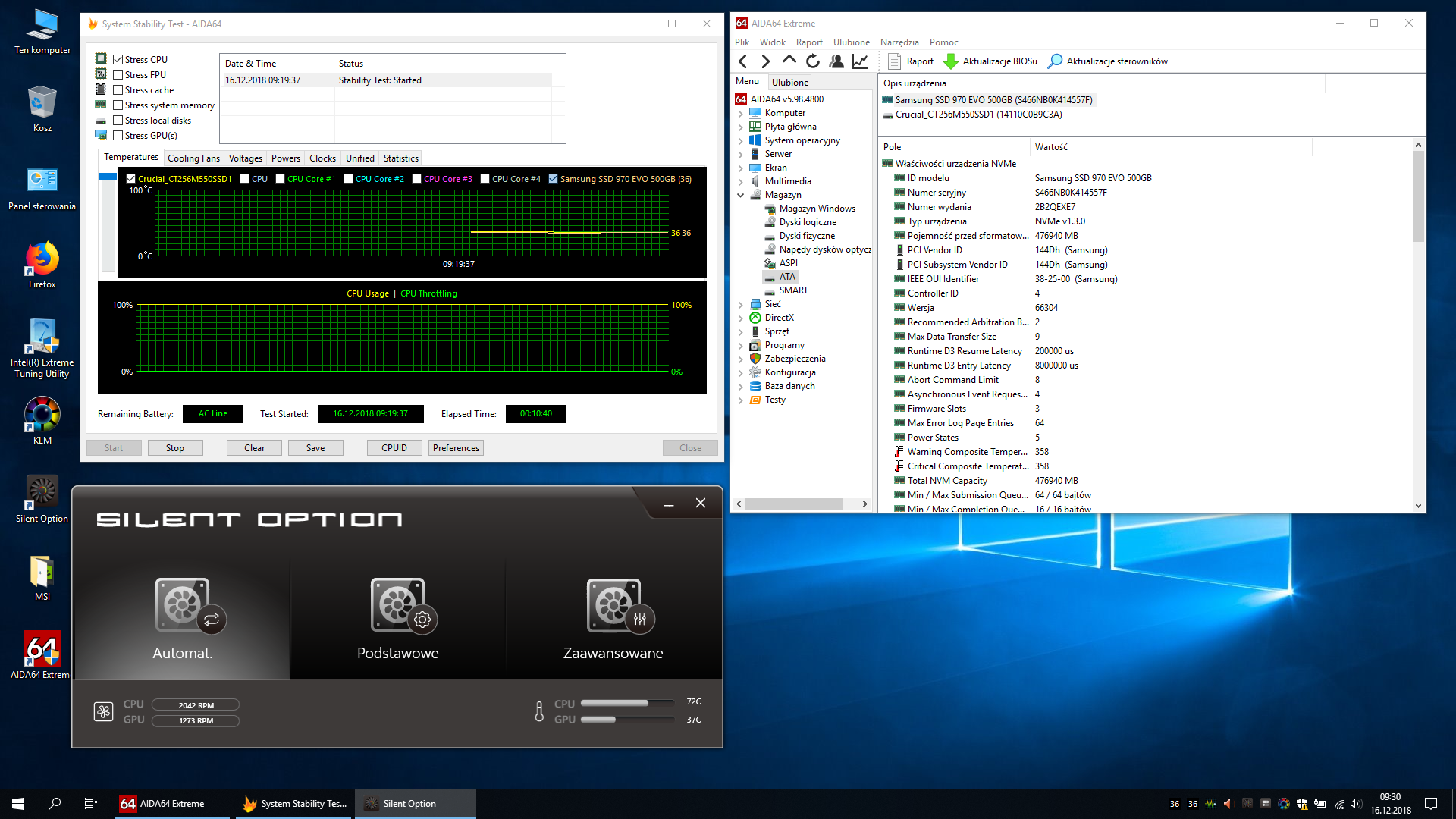Open the Windows Start menu
Image resolution: width=1456 pixels, height=819 pixels.
click(18, 804)
